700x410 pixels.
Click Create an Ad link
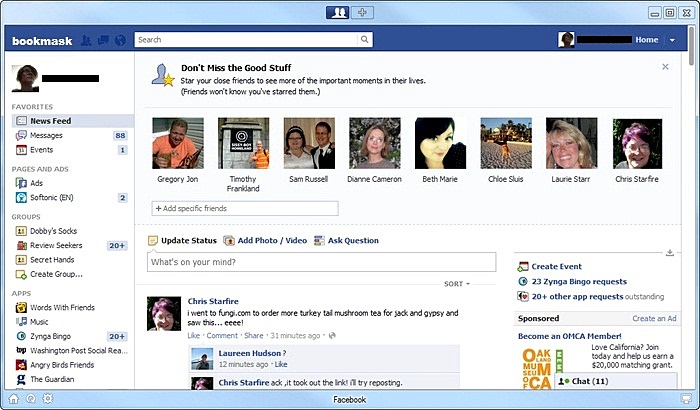[x=654, y=318]
